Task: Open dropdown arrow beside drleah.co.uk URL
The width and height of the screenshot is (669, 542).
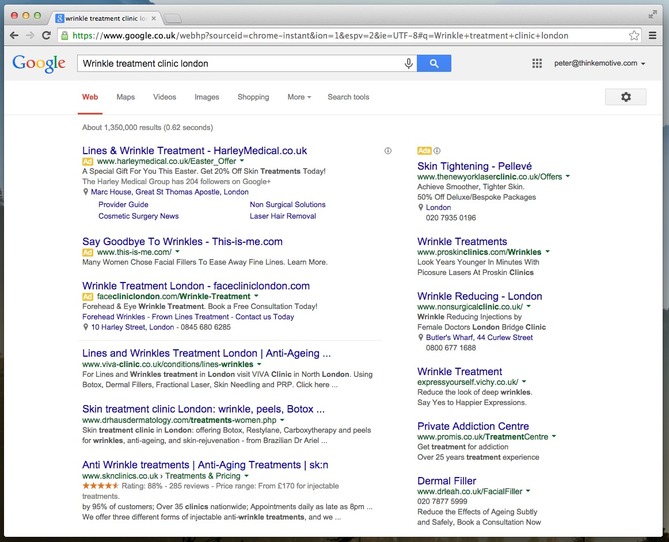Action: (x=528, y=491)
